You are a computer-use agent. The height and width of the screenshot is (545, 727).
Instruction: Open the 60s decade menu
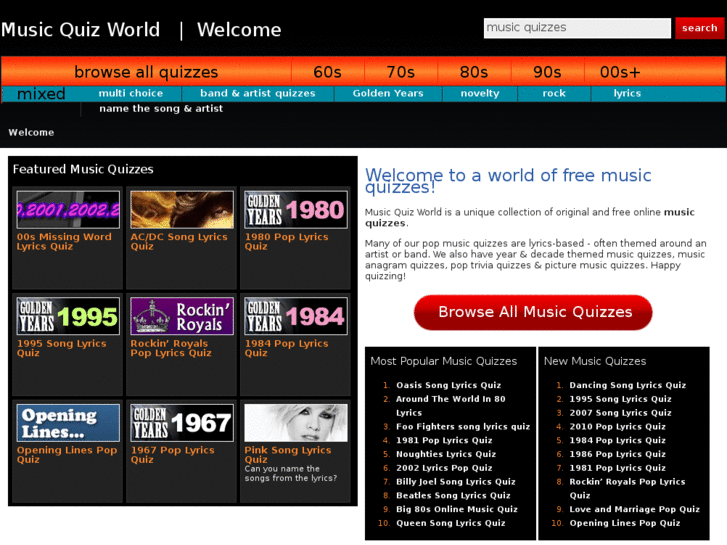click(327, 72)
